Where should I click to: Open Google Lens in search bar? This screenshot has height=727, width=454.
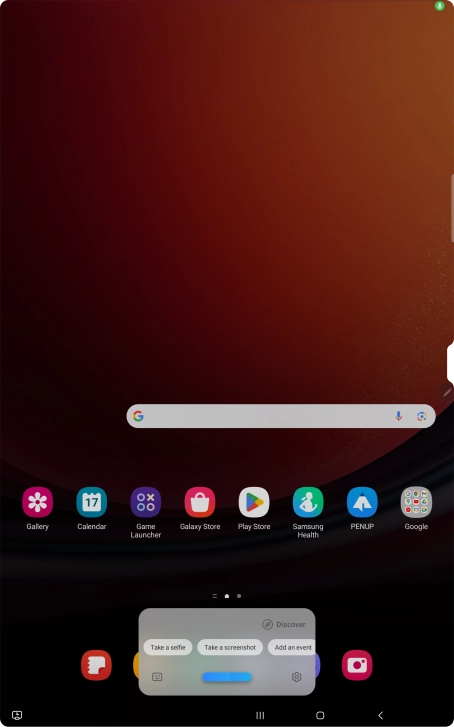pos(422,416)
